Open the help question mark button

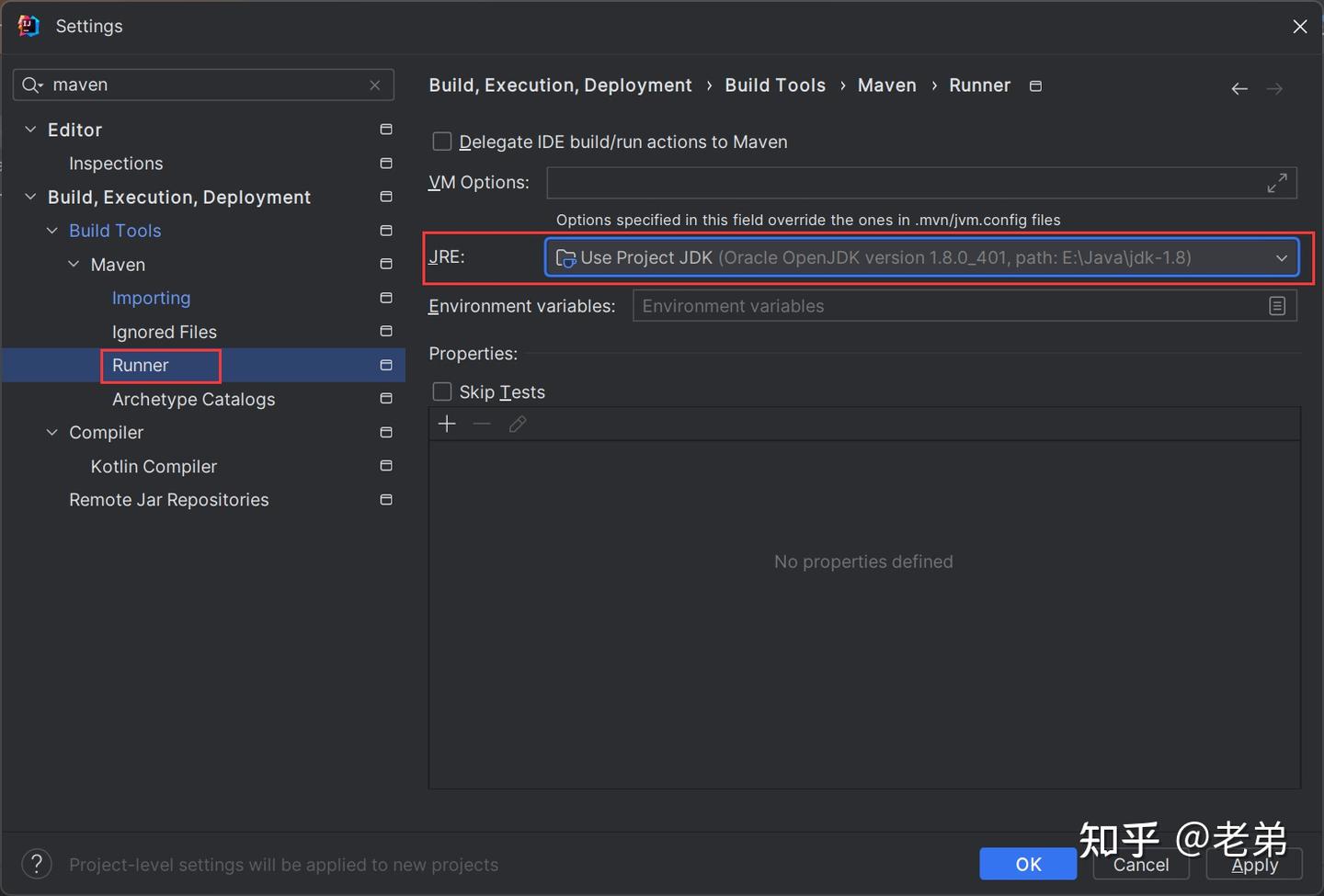(x=37, y=864)
